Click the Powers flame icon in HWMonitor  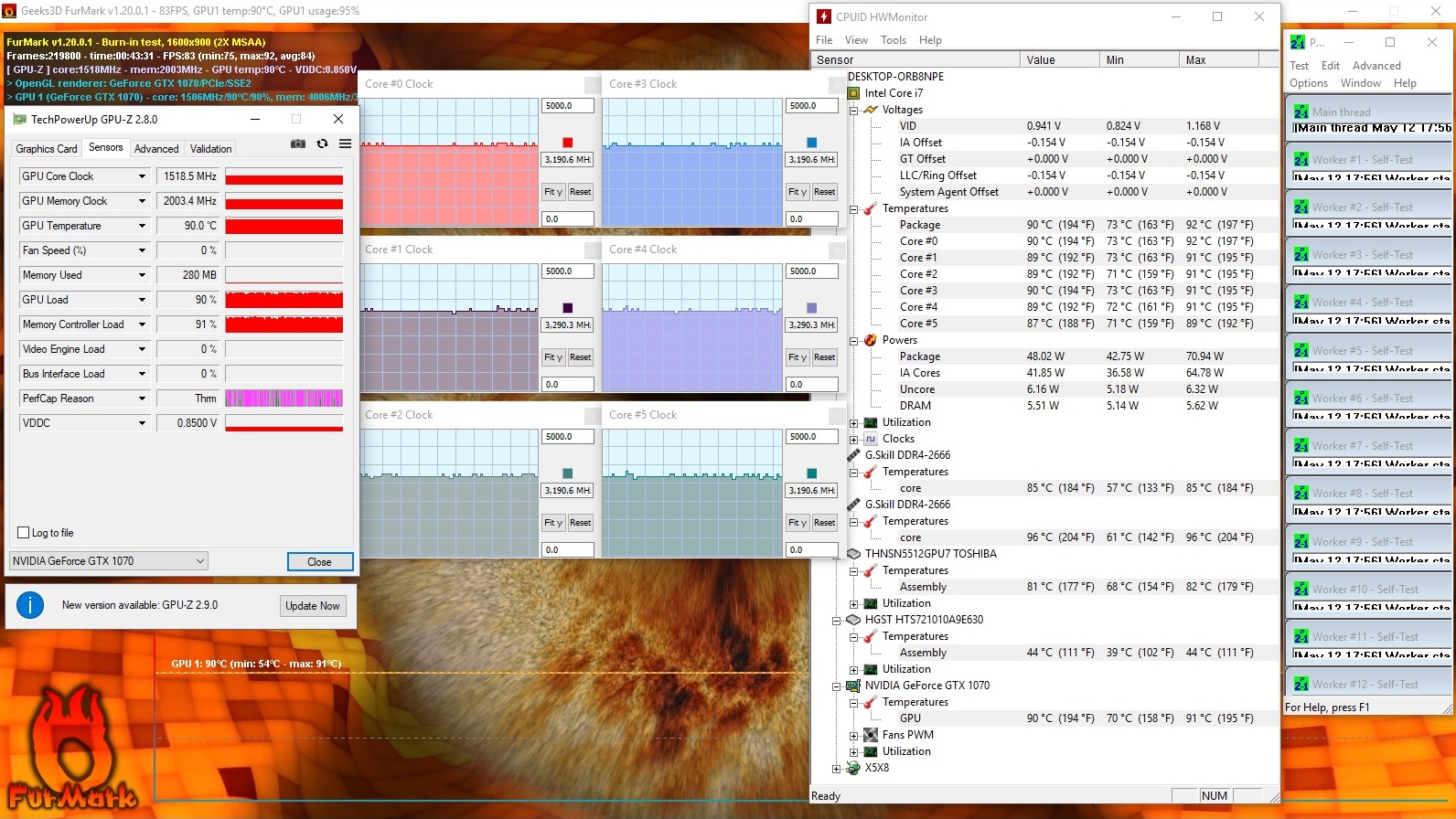(871, 340)
